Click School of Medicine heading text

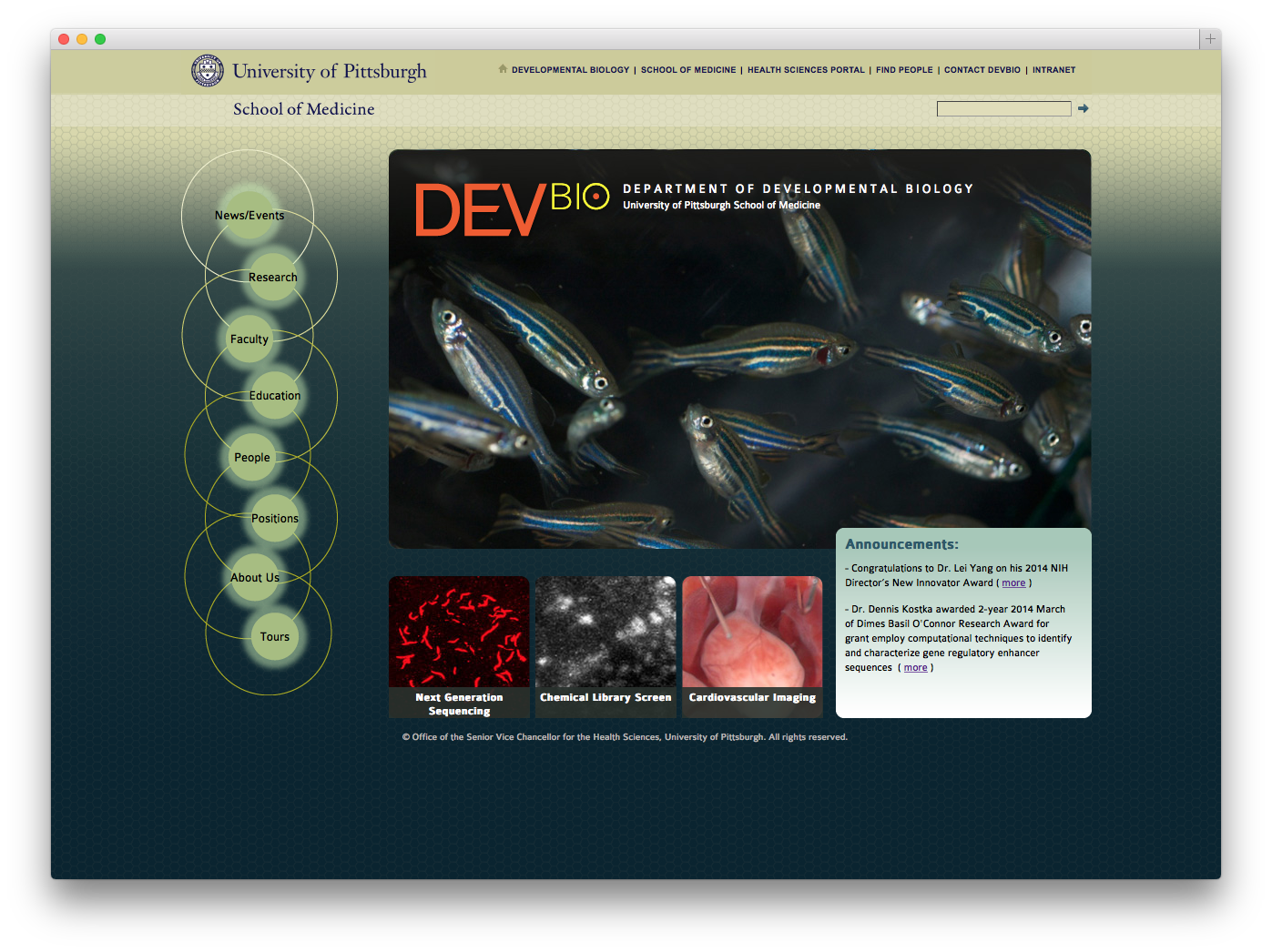click(x=303, y=109)
